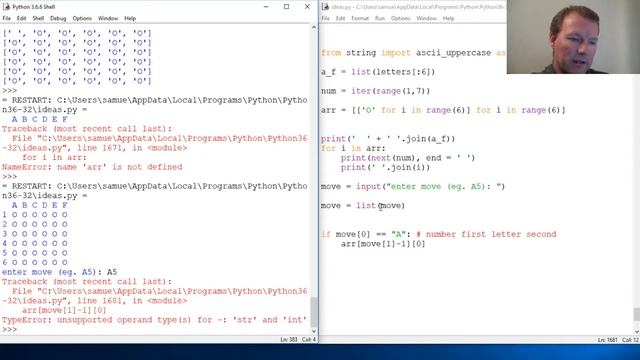
Task: Click NameError message line in Shell
Action: (92, 167)
